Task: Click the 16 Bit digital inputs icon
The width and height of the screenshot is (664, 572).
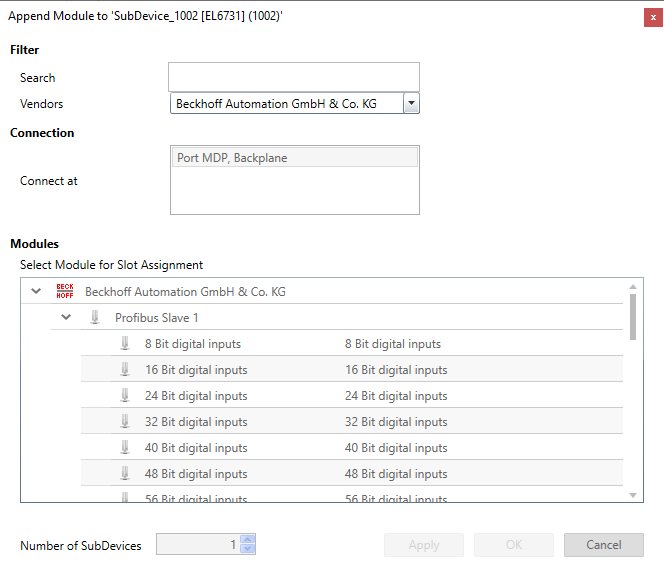Action: 125,370
